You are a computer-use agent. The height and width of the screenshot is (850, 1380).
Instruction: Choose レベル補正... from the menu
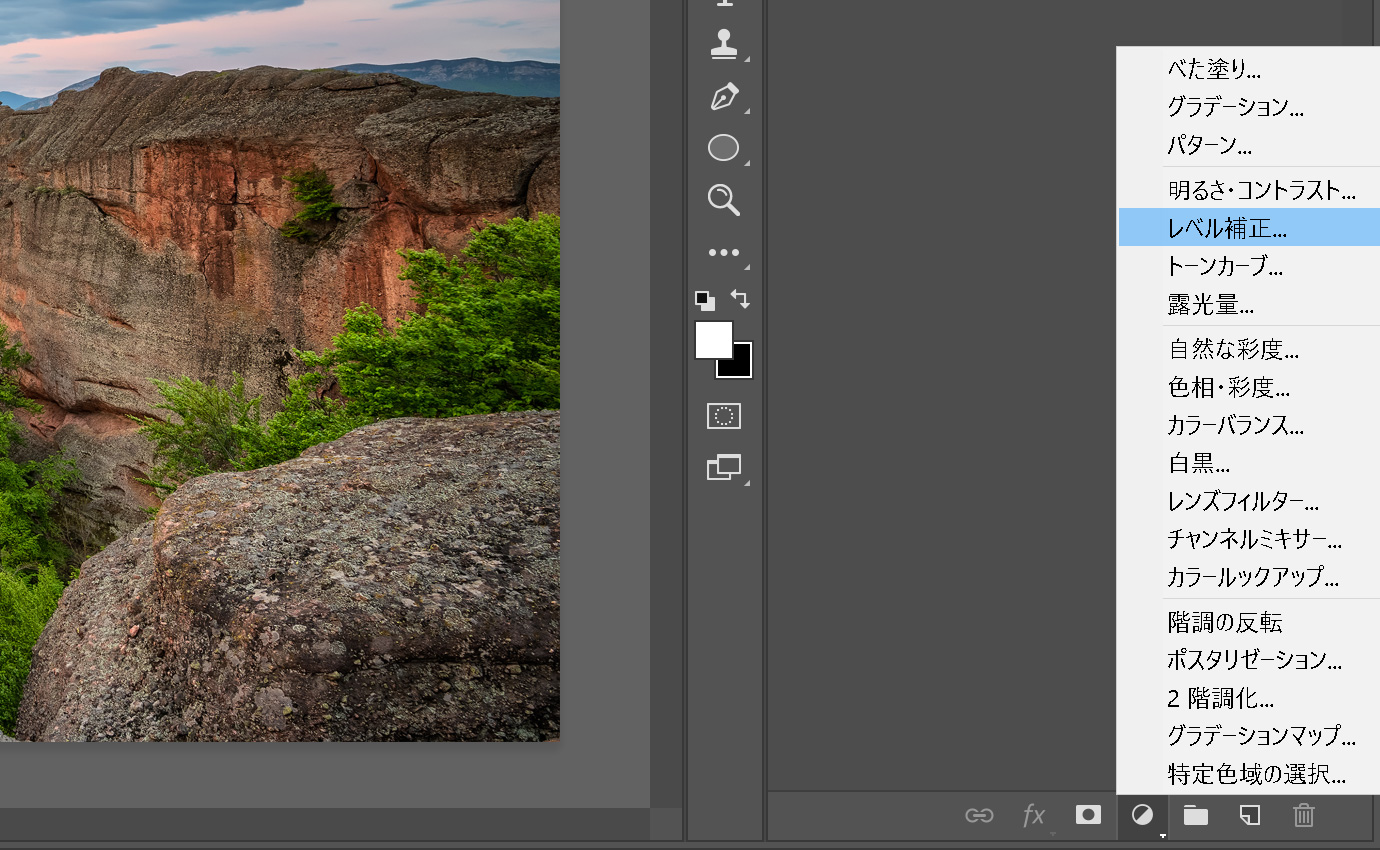click(x=1227, y=228)
